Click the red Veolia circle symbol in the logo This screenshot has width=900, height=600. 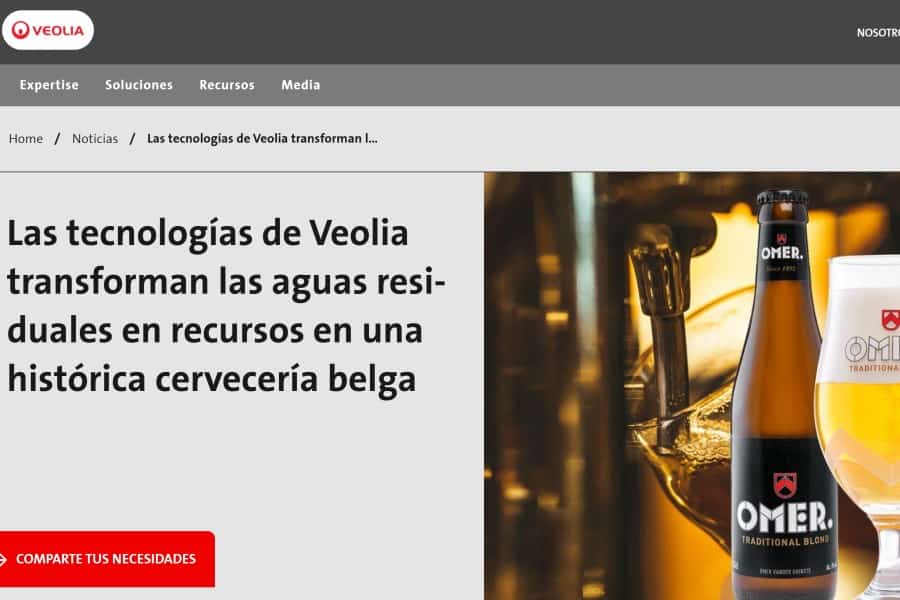pyautogui.click(x=20, y=30)
